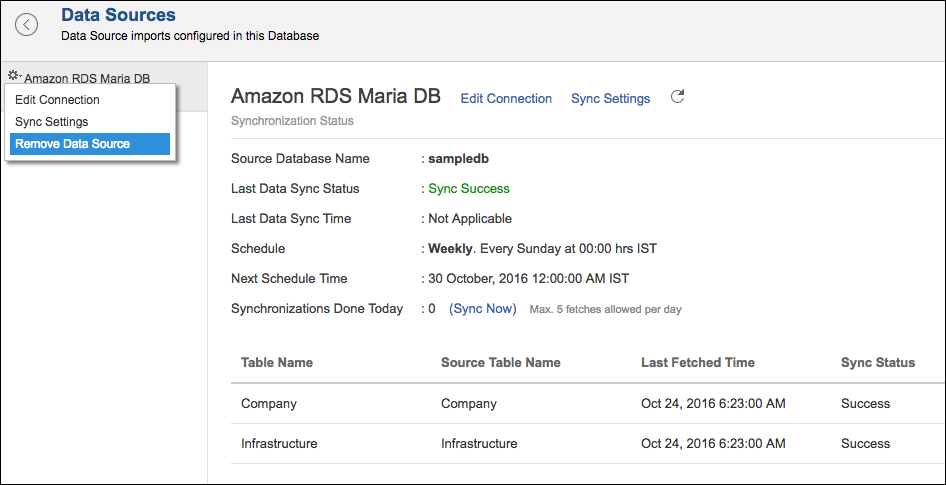Click the Table Name column header
946x485 pixels.
[x=277, y=363]
